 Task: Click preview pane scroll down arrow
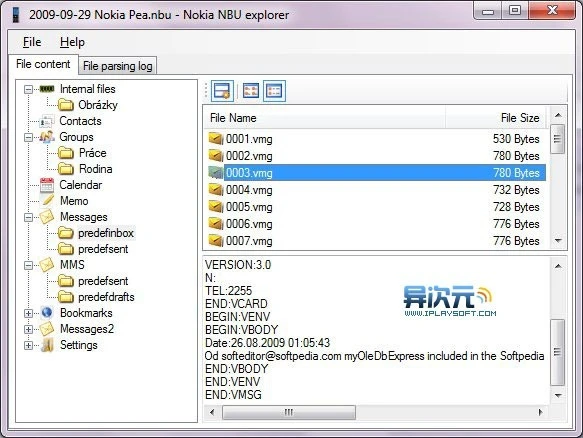(558, 395)
